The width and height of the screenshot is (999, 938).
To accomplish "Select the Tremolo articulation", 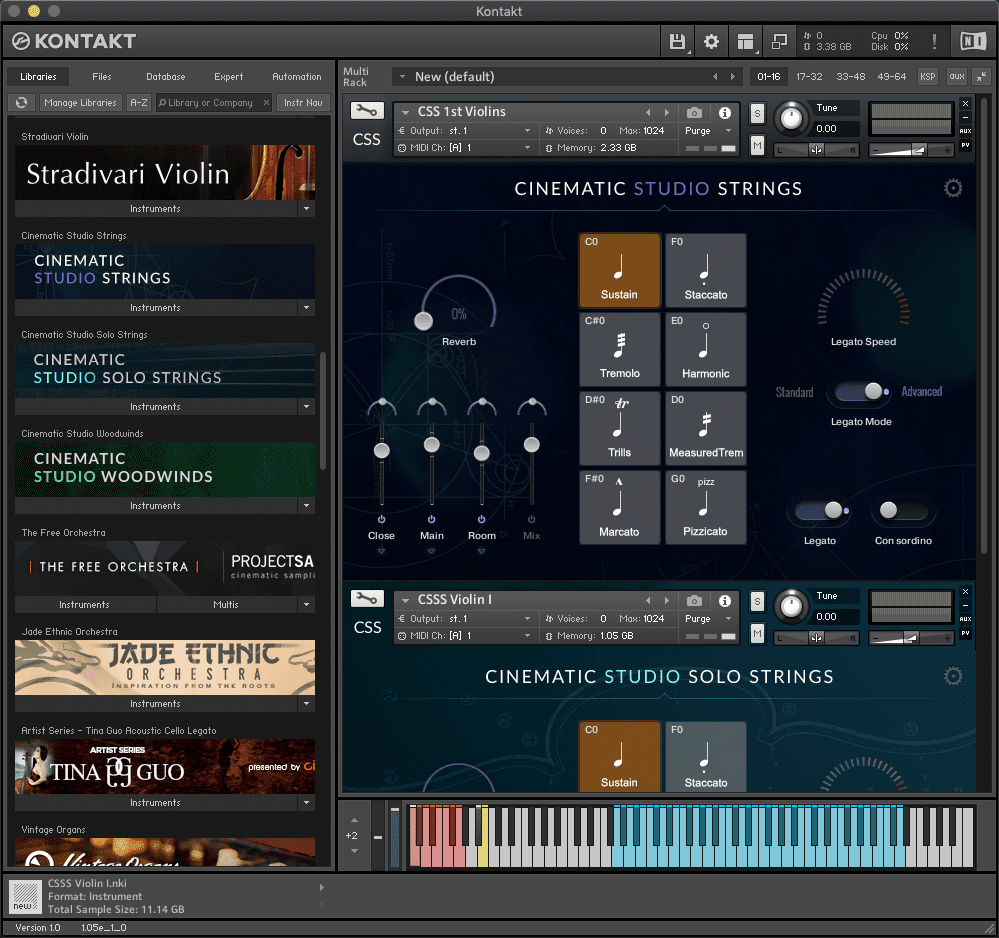I will click(x=619, y=350).
